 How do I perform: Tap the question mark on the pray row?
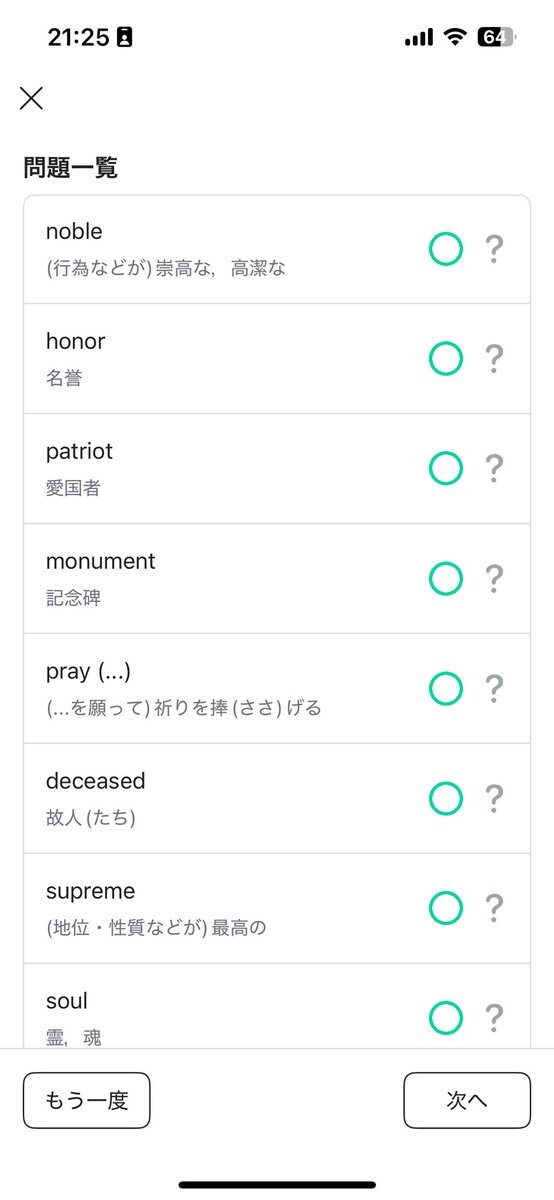click(493, 688)
